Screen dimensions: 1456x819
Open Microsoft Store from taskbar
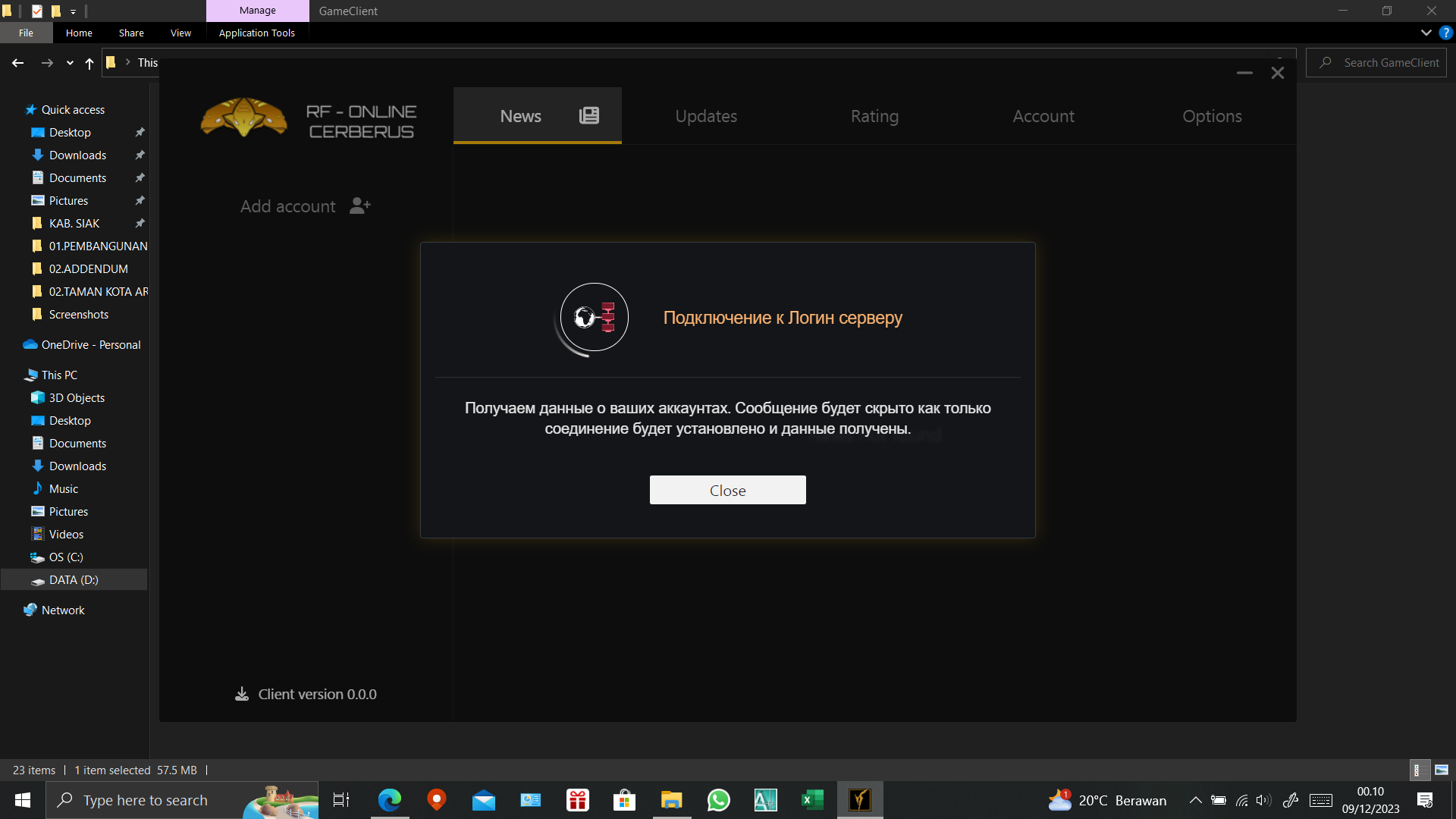[624, 800]
